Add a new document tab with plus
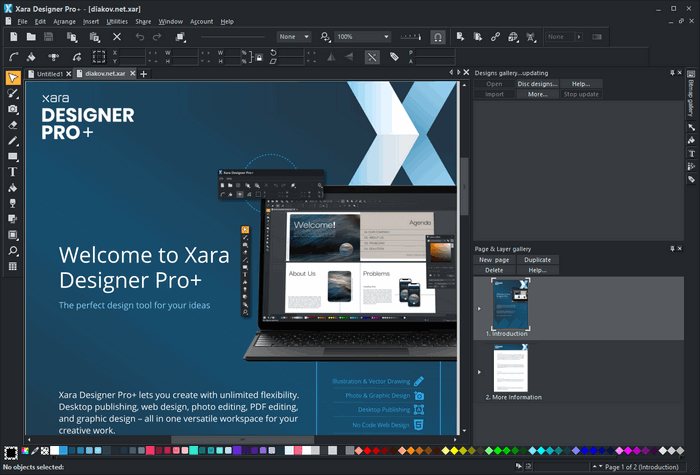Viewport: 700px width, 475px height. click(x=144, y=74)
